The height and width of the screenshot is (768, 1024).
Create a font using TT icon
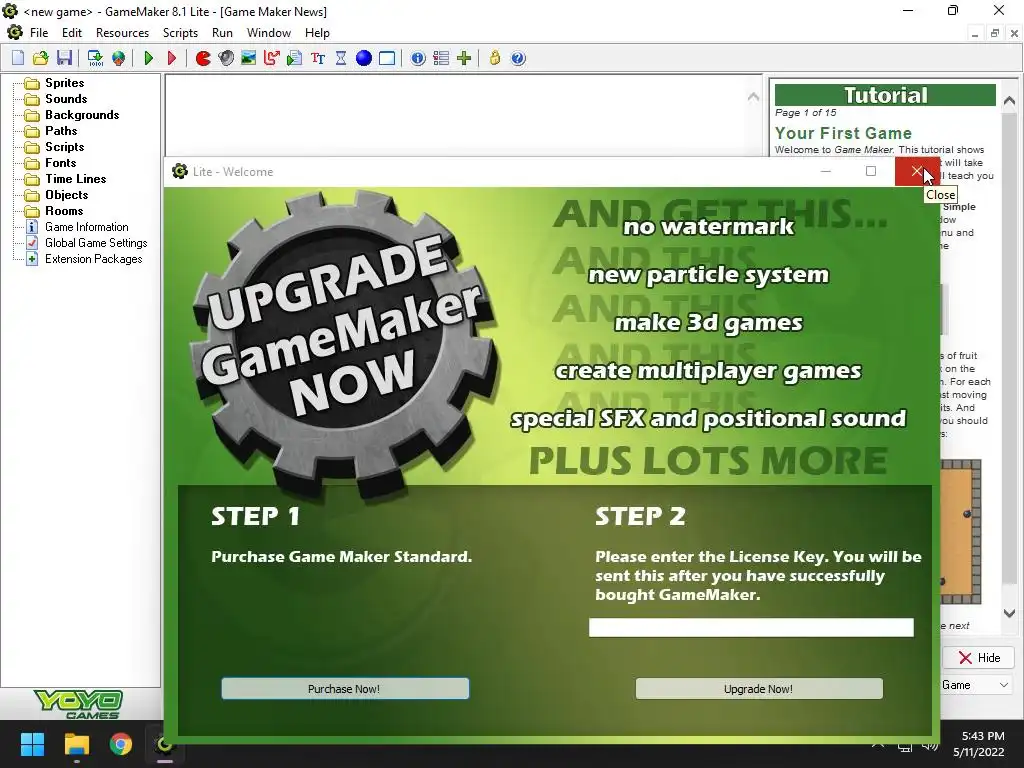coord(318,58)
